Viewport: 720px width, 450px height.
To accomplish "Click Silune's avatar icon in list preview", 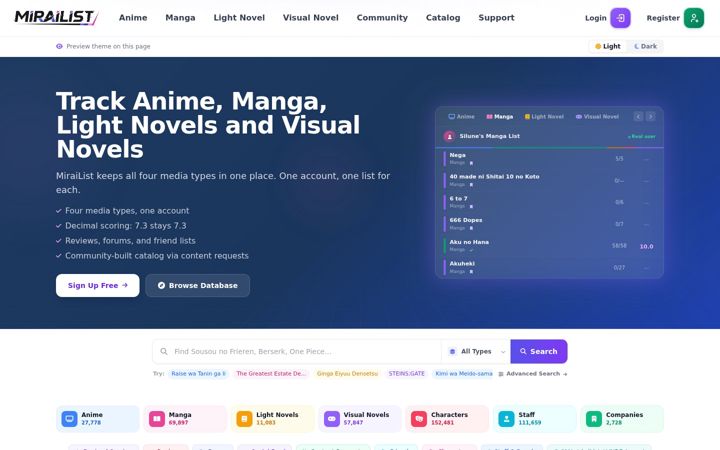I will 449,136.
